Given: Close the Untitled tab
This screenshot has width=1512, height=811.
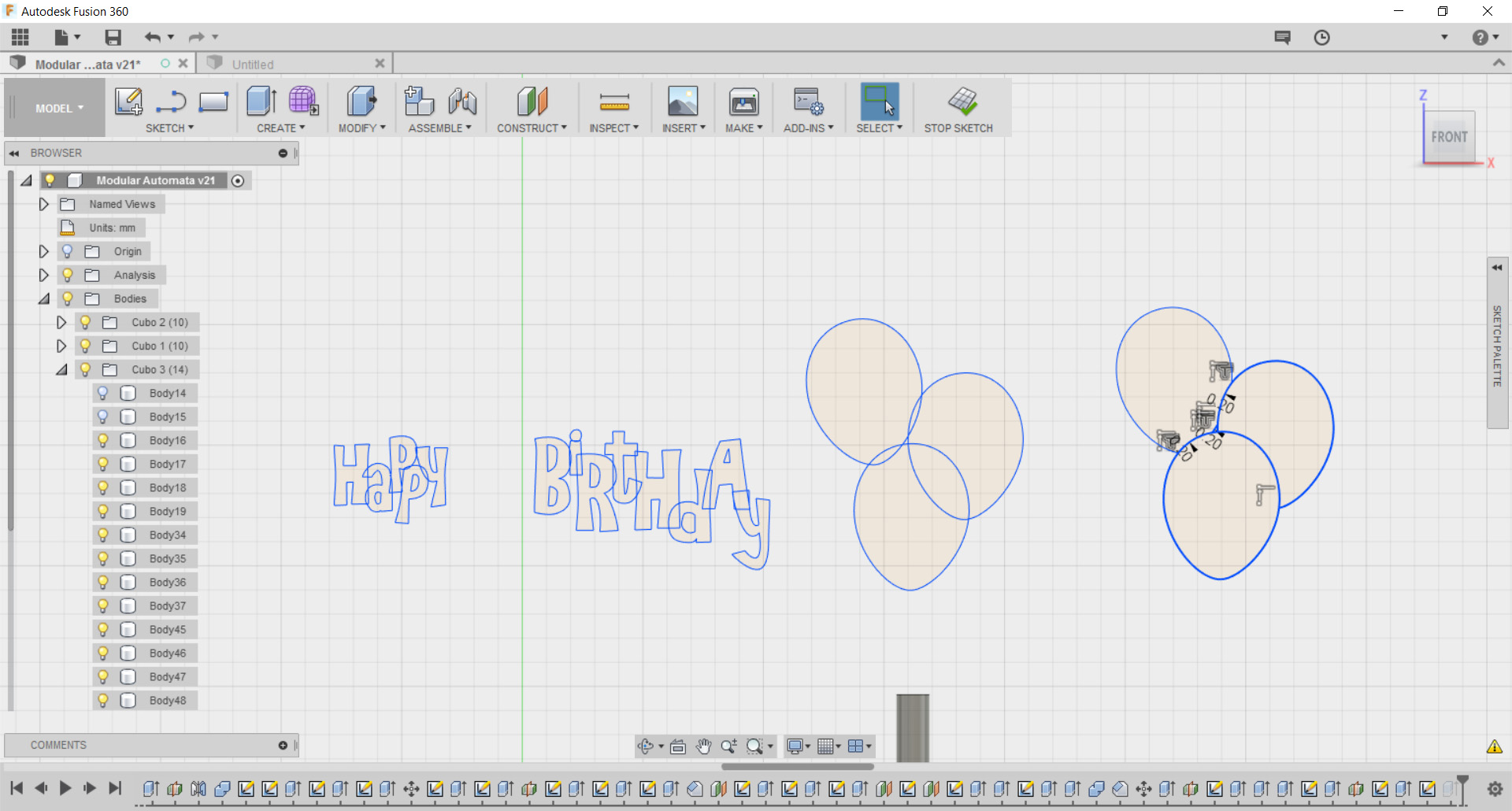Looking at the screenshot, I should point(380,64).
